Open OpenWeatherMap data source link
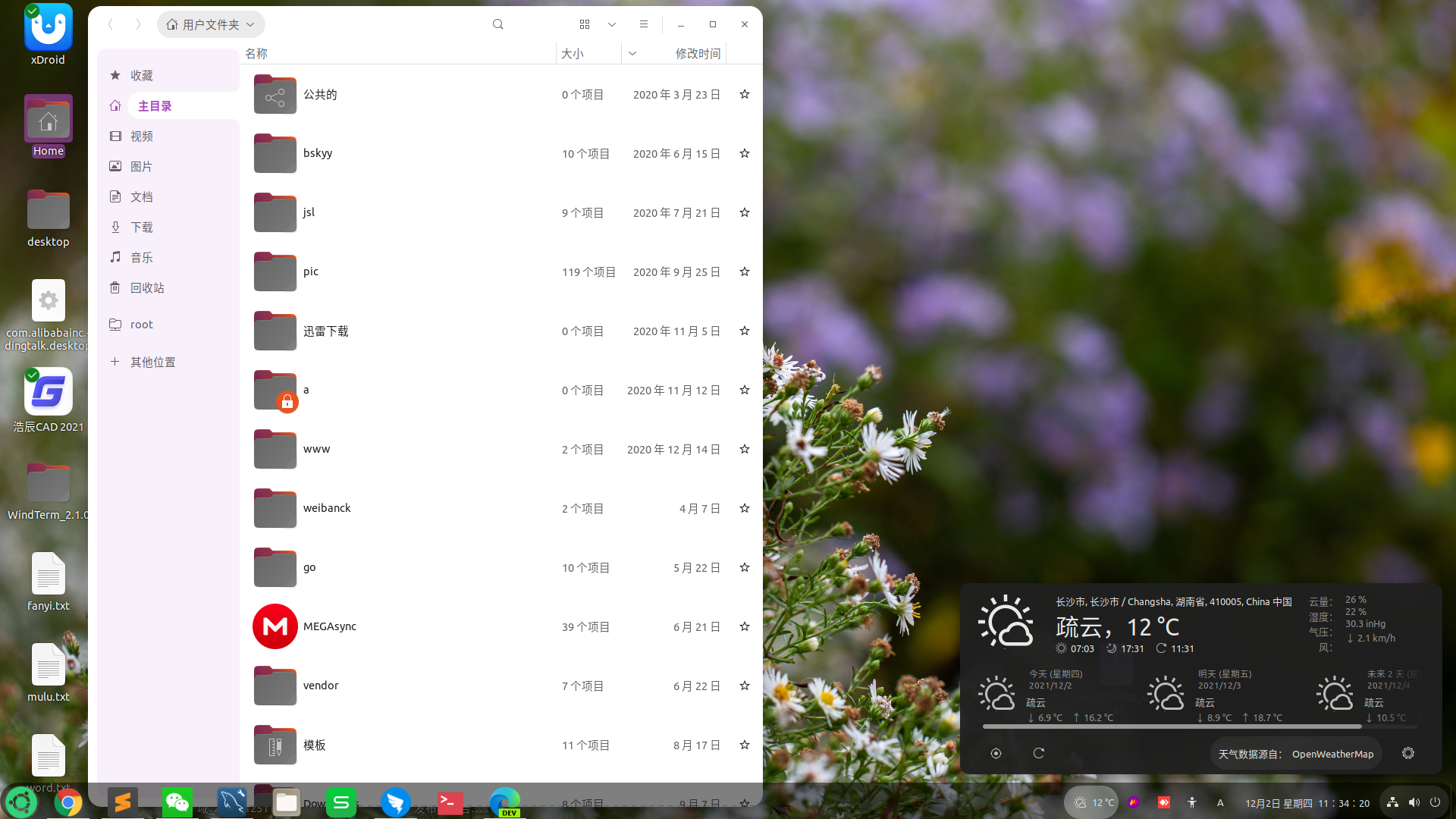 pos(1296,754)
